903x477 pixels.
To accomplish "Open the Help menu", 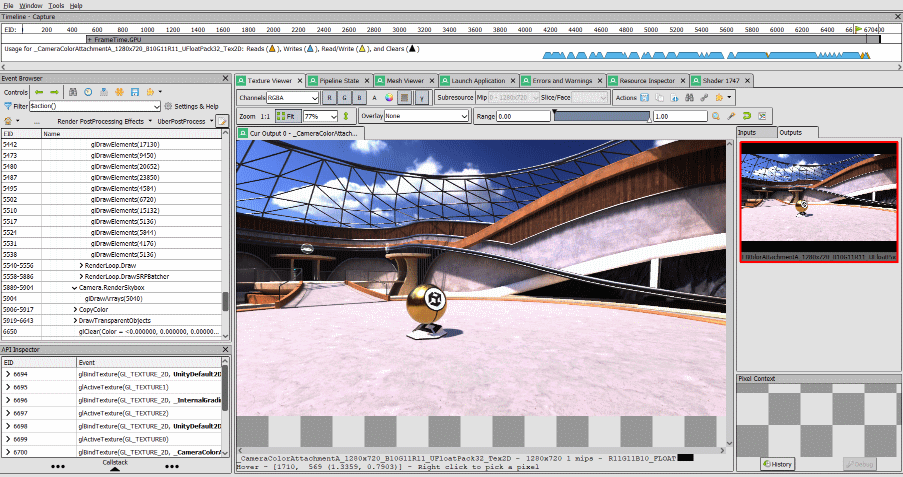I will tap(76, 5).
